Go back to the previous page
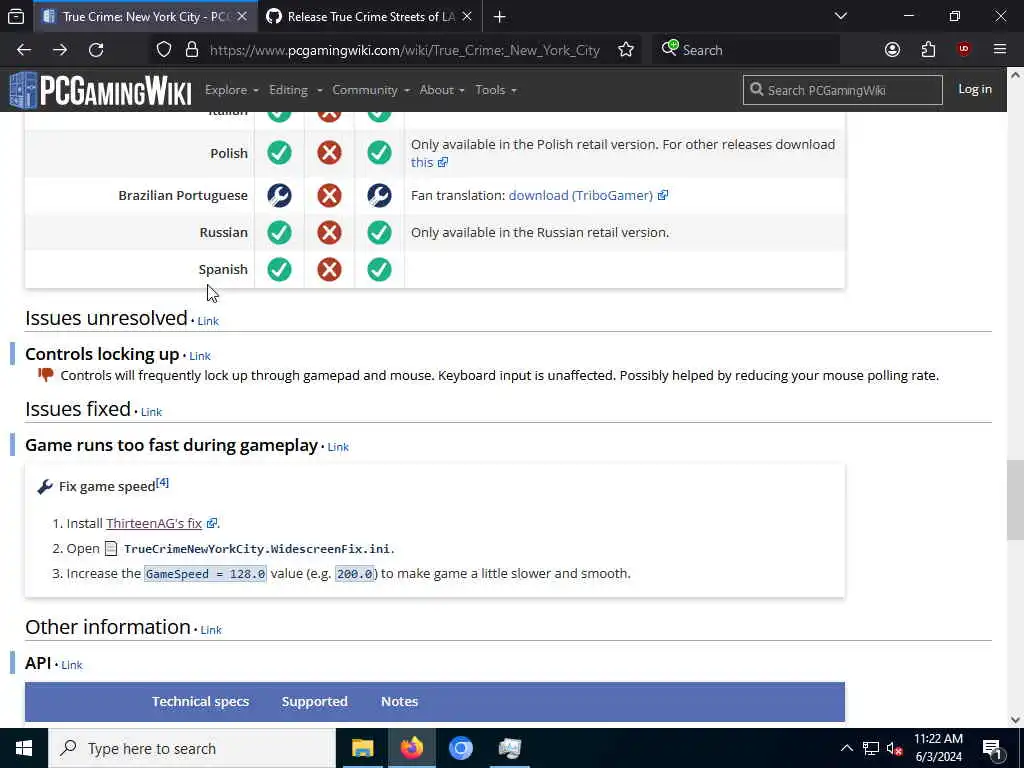The width and height of the screenshot is (1024, 768). tap(24, 50)
